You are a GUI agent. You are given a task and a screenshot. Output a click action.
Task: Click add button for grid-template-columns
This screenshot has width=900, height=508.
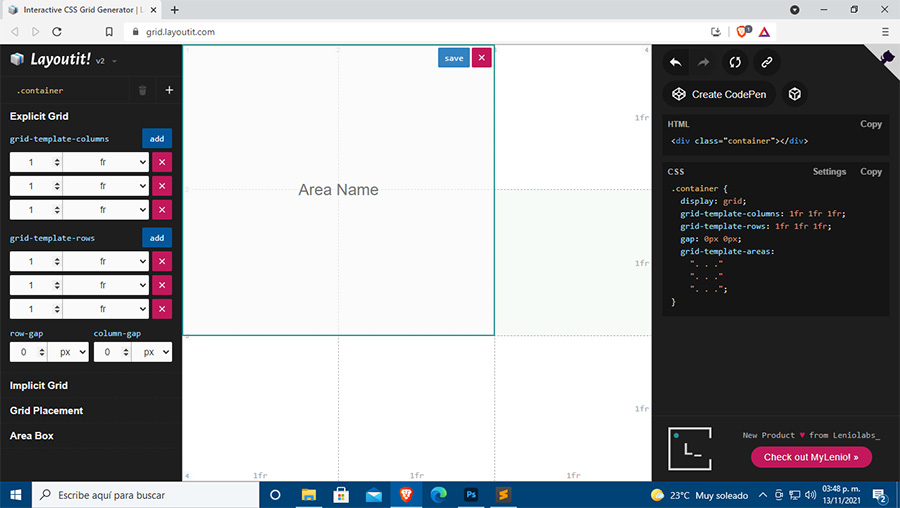click(157, 139)
